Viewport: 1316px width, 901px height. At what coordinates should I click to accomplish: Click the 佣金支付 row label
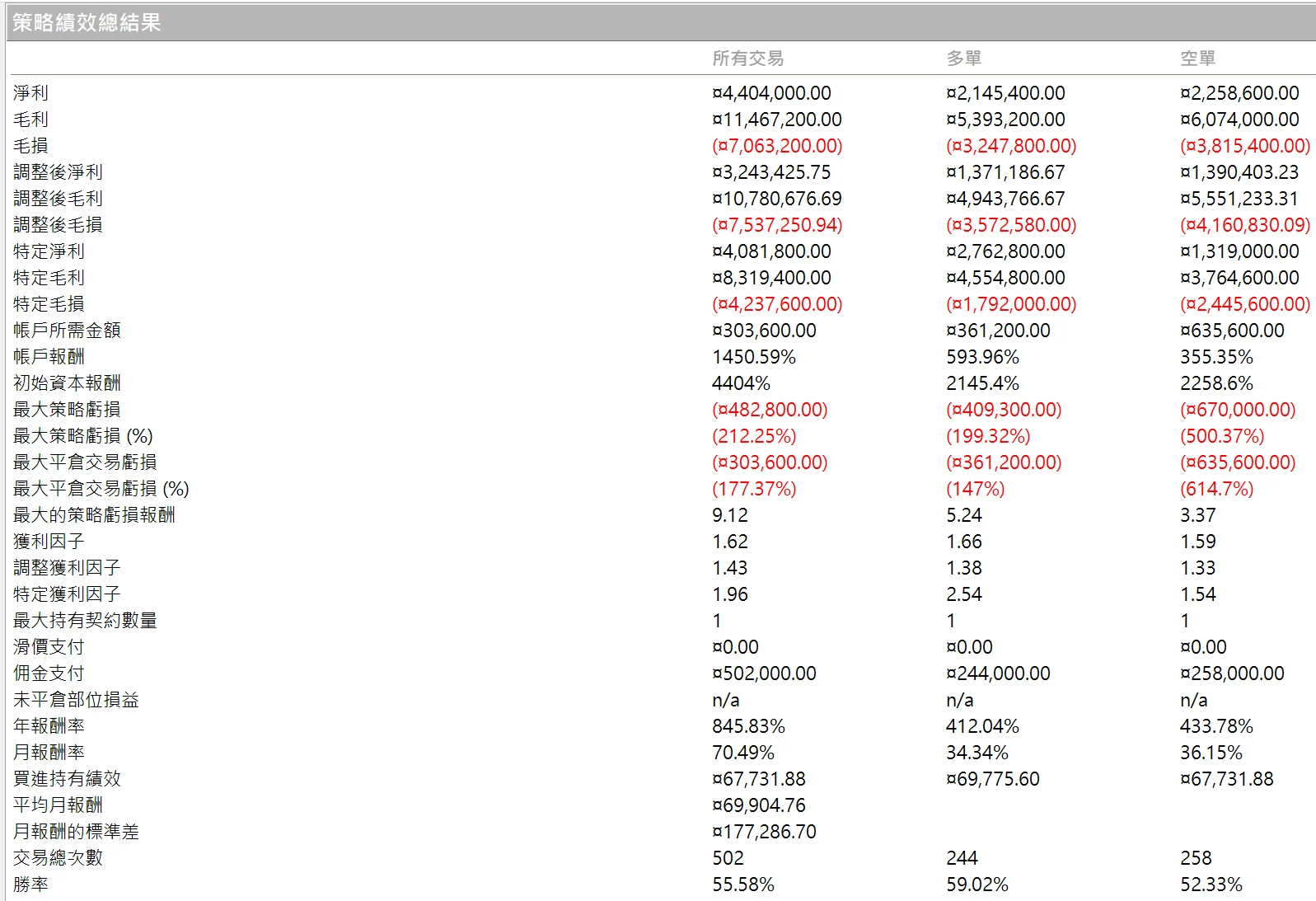[x=49, y=673]
